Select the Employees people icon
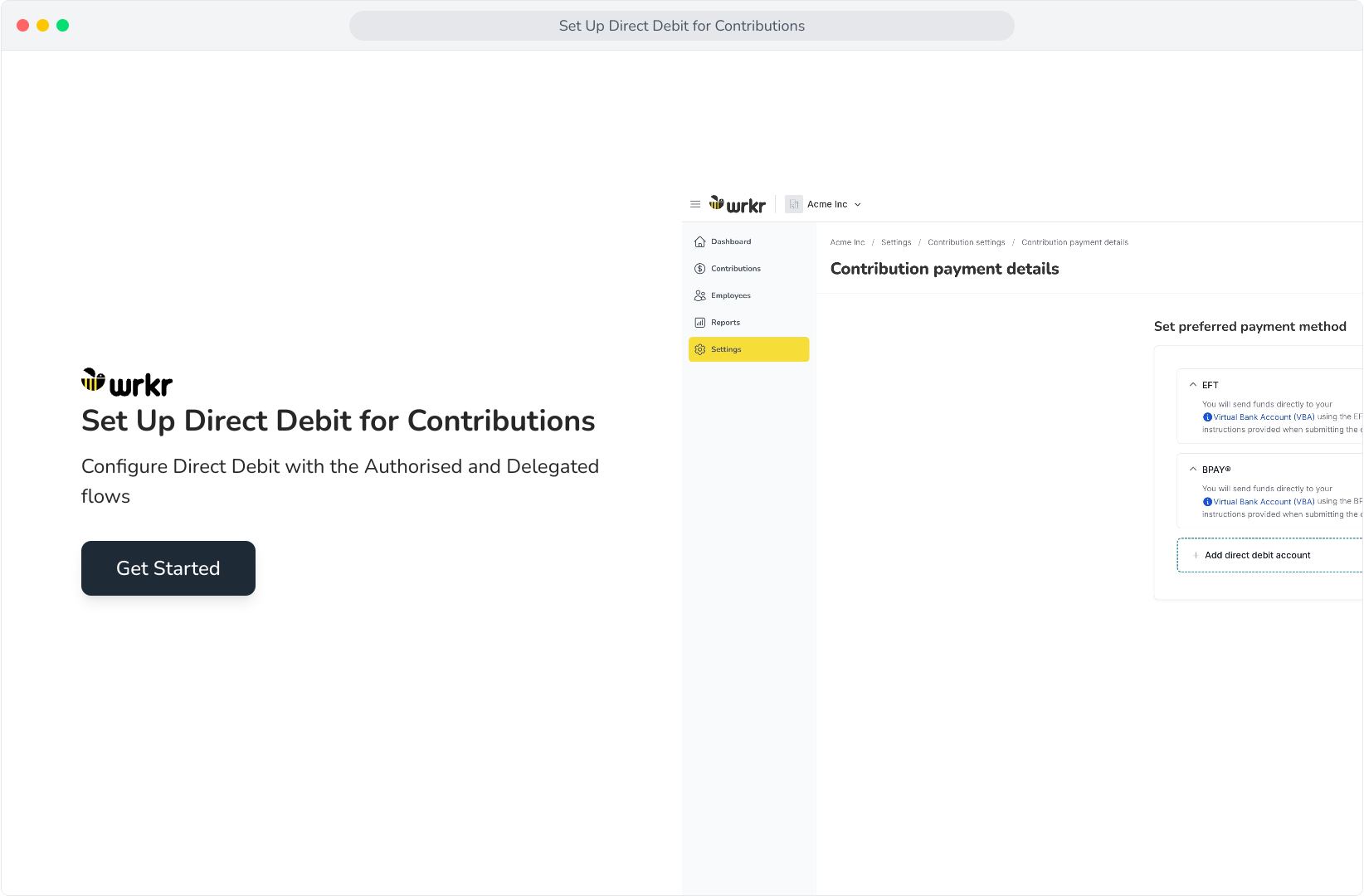 [700, 295]
